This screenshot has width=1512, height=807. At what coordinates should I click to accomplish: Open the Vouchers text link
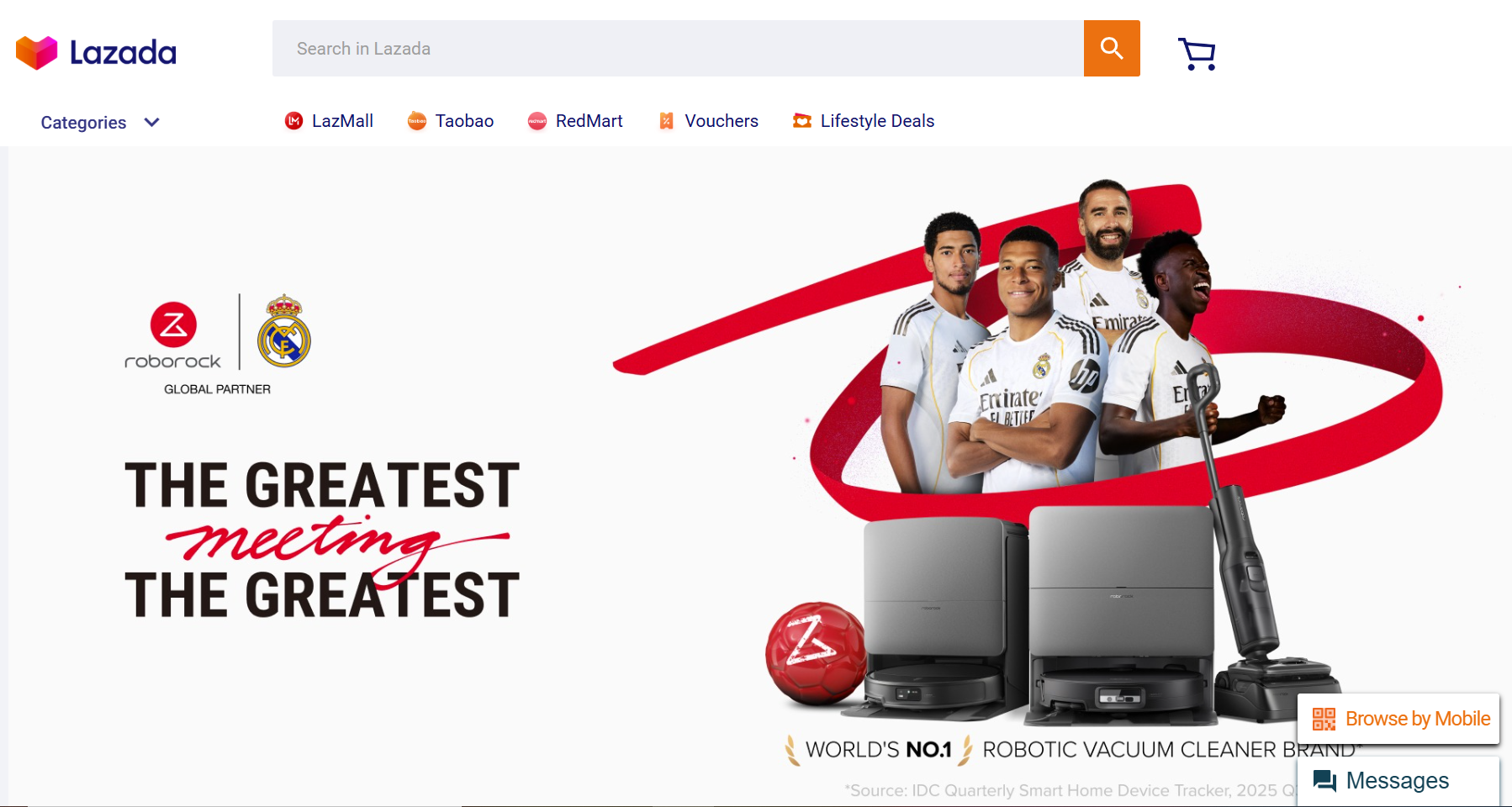(722, 121)
